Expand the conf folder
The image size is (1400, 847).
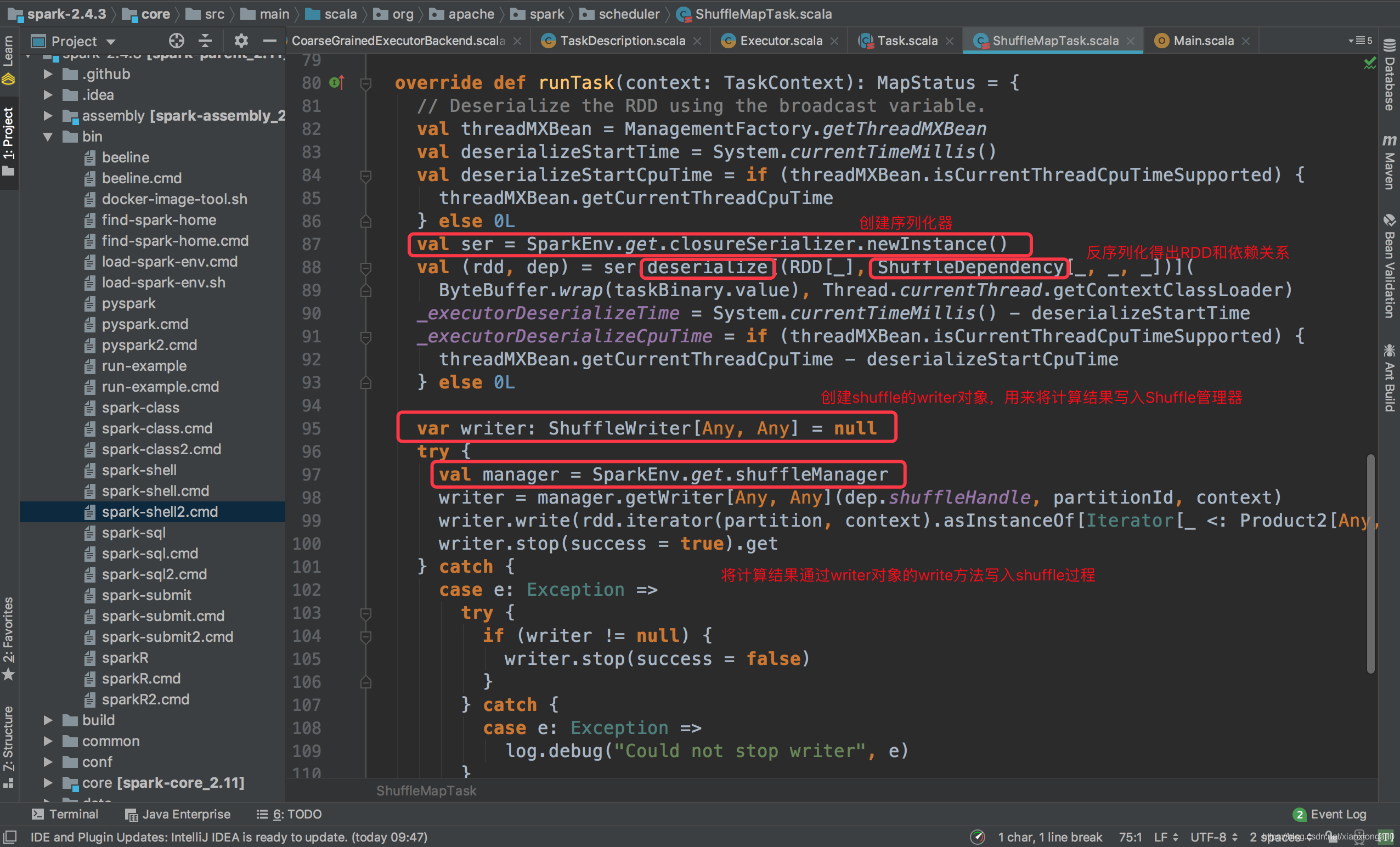[x=48, y=762]
